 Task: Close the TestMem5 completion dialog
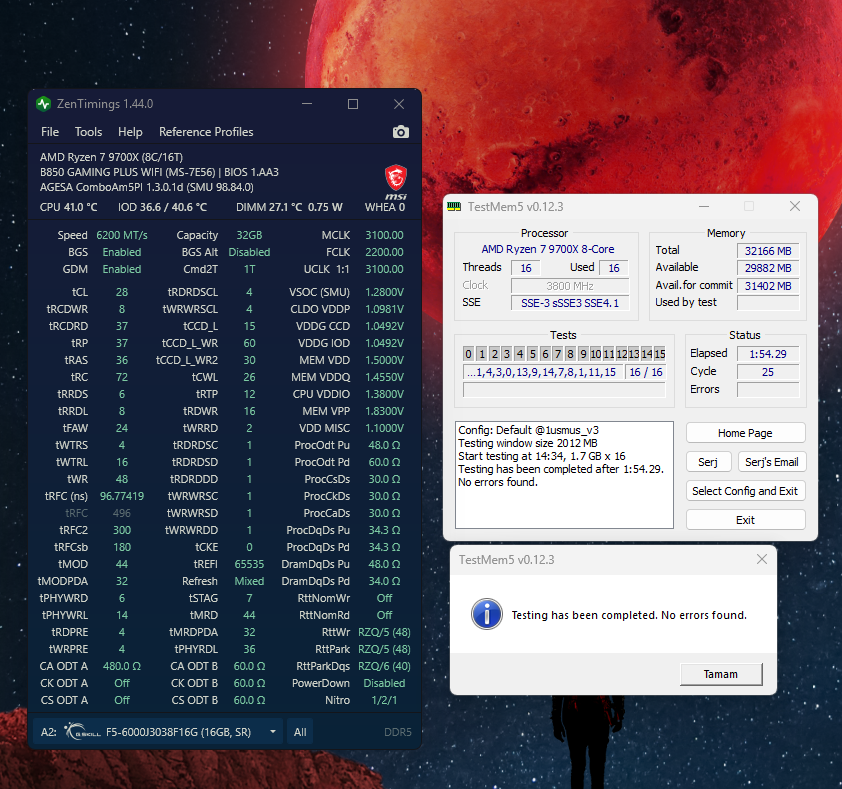tap(761, 559)
